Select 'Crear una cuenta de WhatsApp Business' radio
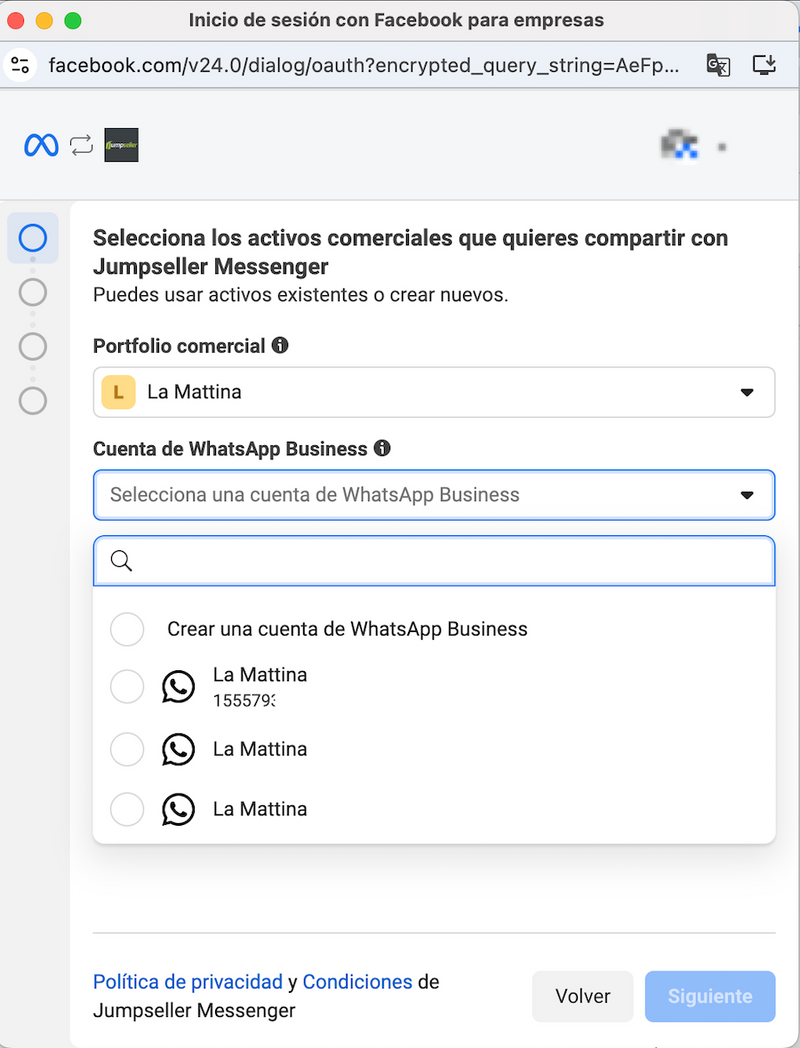This screenshot has width=800, height=1048. pos(127,629)
